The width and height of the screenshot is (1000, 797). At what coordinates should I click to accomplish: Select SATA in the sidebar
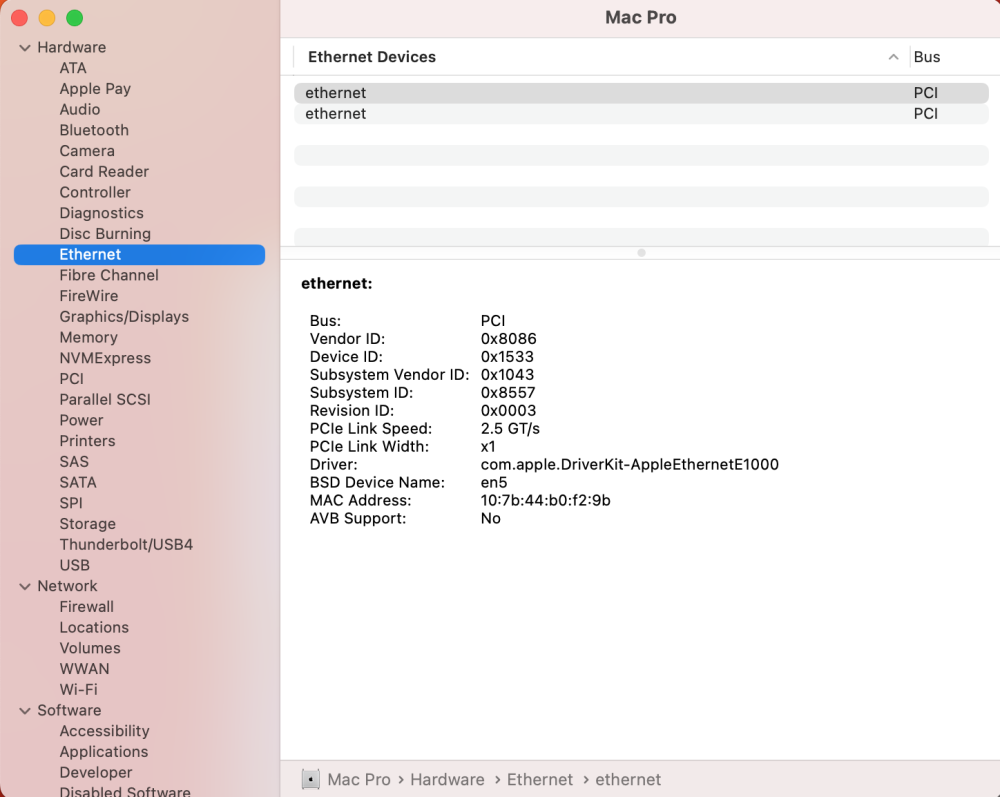[78, 483]
